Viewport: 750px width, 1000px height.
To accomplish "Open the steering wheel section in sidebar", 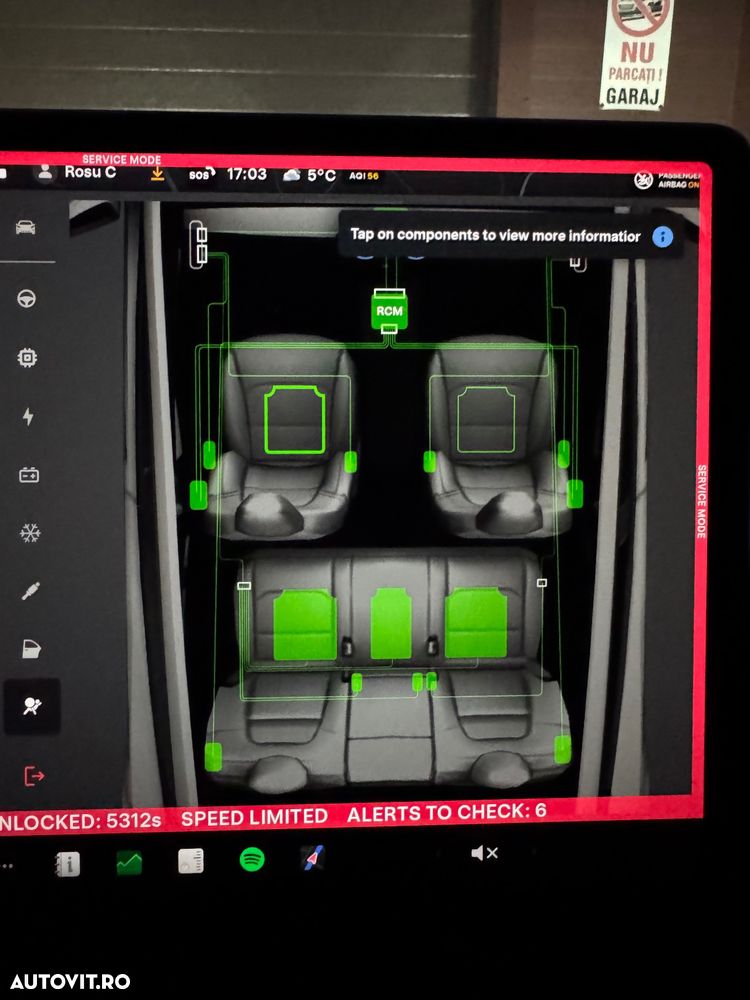I will pos(26,298).
